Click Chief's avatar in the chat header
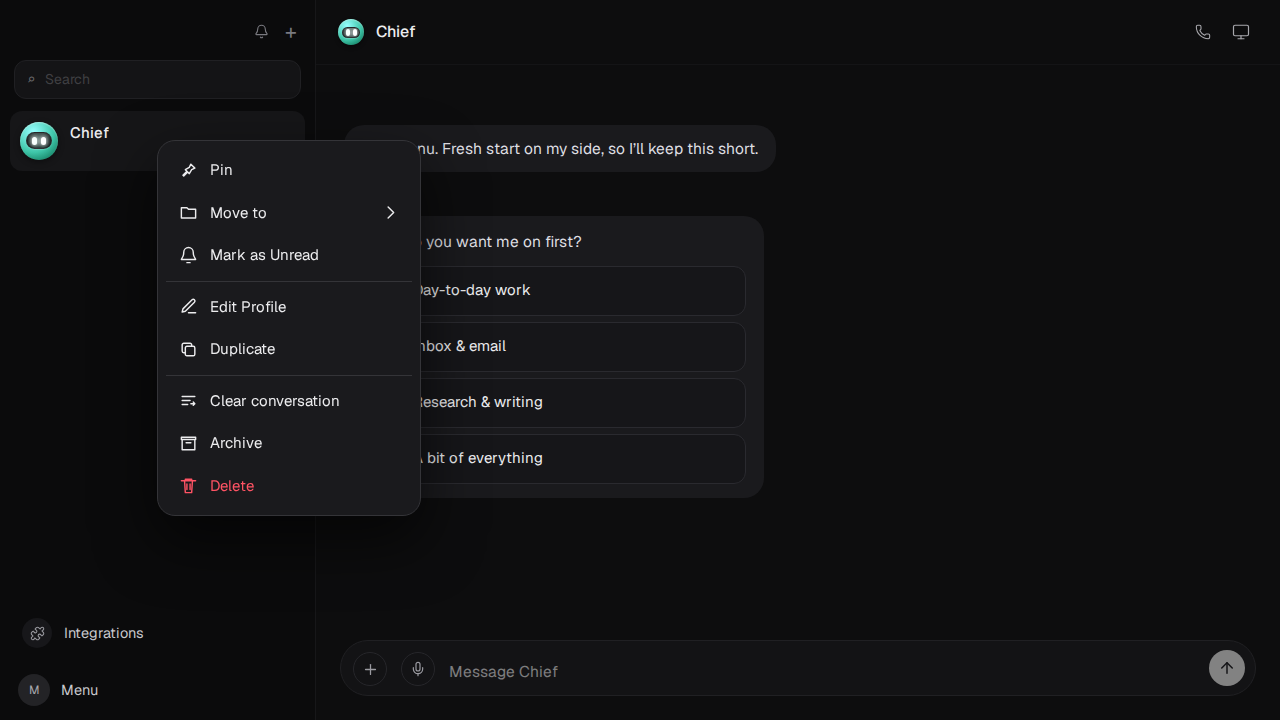Image resolution: width=1280 pixels, height=720 pixels. [351, 32]
